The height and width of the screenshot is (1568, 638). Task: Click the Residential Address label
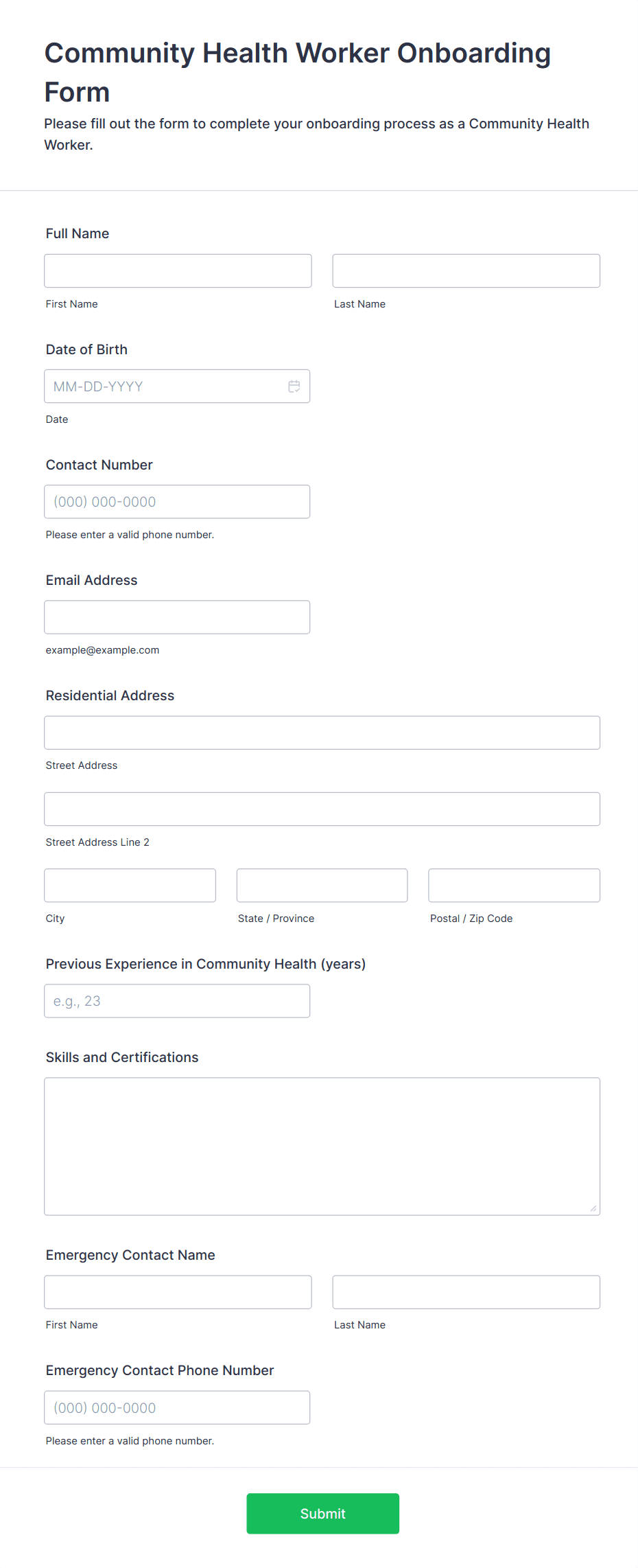[x=110, y=695]
